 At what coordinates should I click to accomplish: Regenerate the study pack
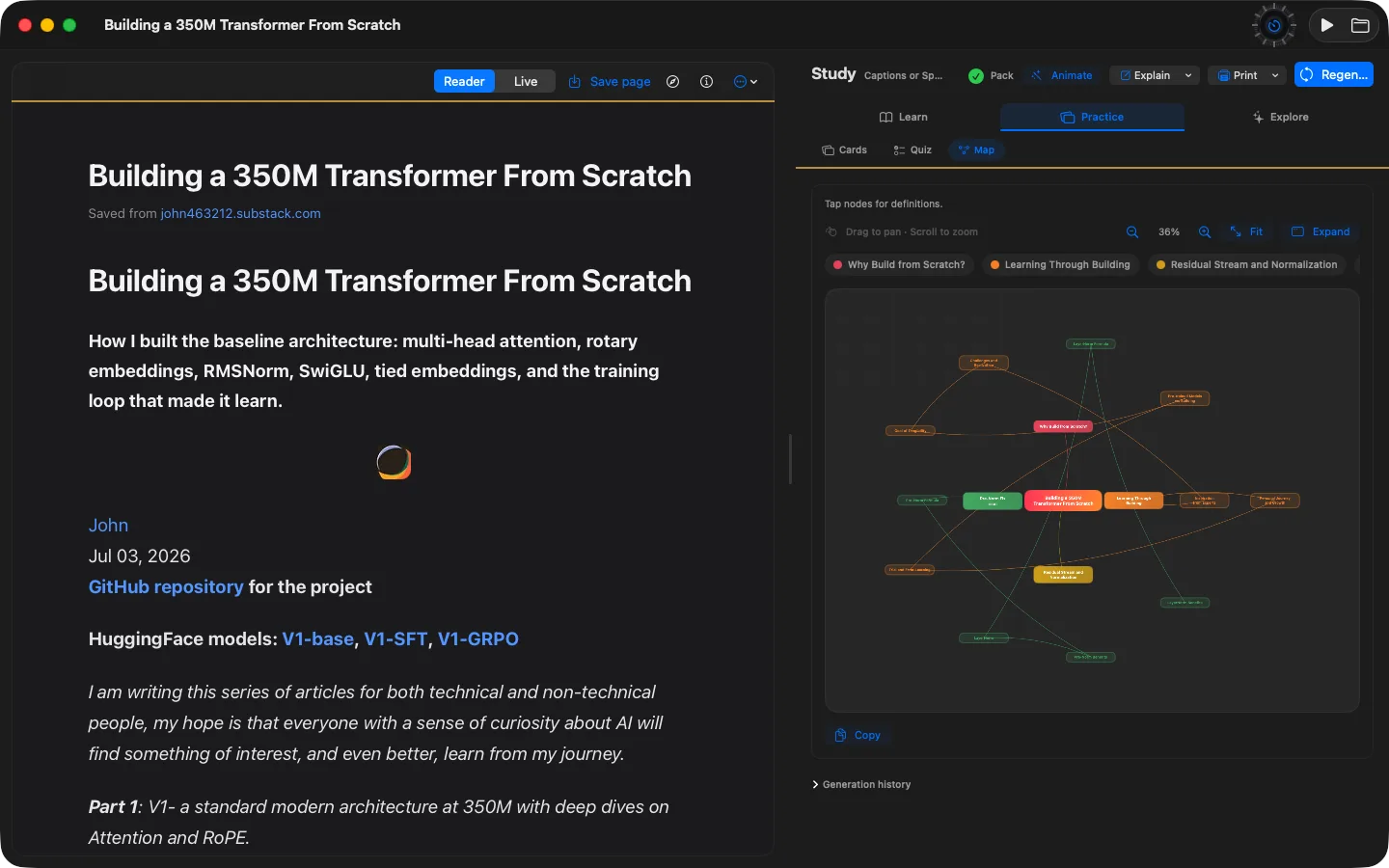[1334, 75]
